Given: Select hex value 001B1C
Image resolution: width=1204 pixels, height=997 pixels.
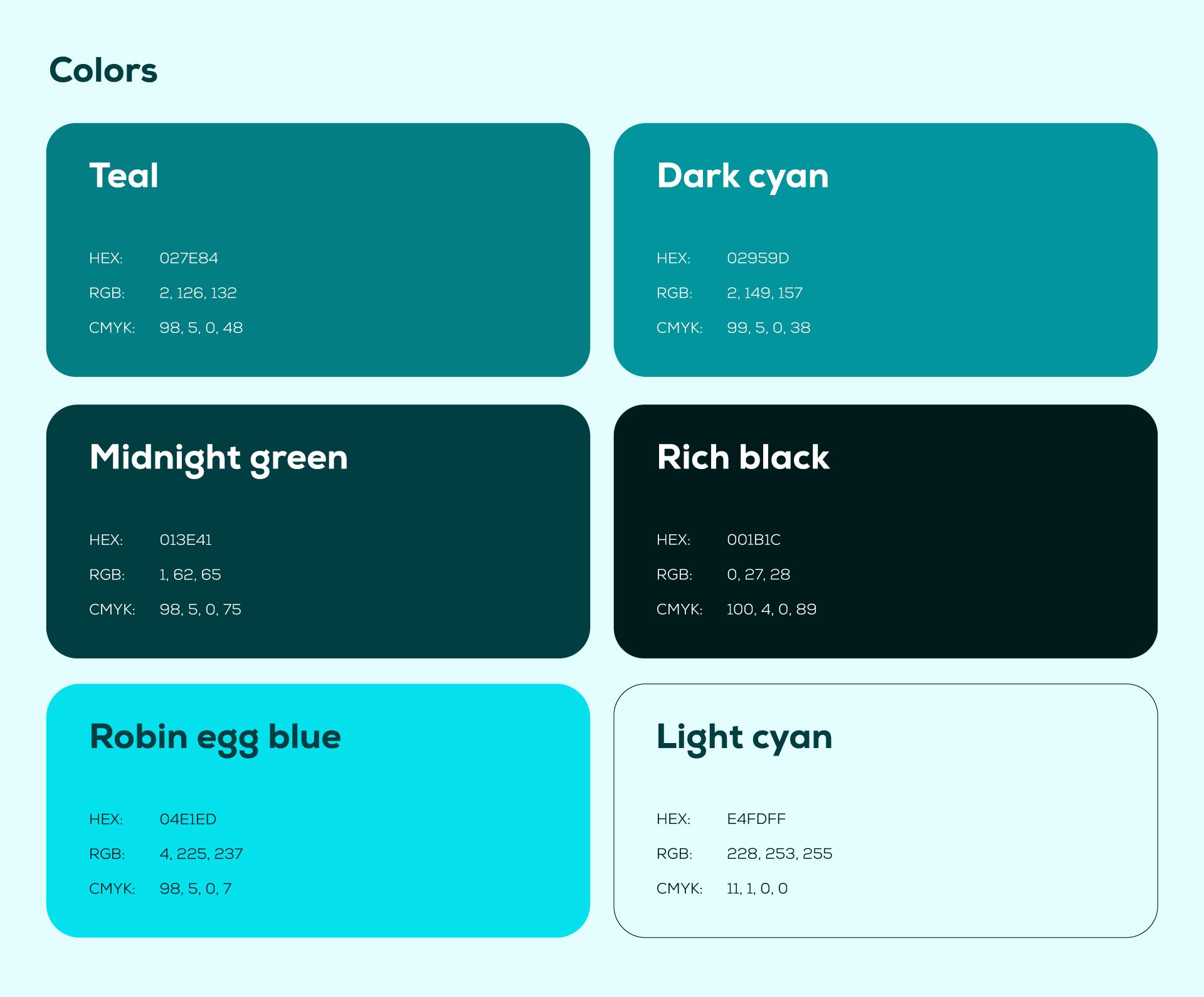Looking at the screenshot, I should pos(754,540).
